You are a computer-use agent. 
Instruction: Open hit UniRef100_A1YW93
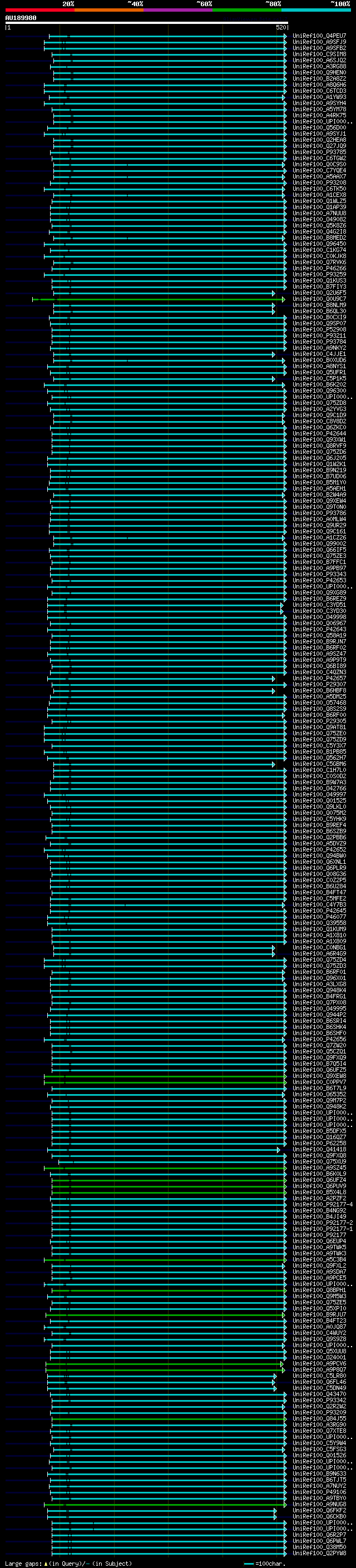pyautogui.click(x=319, y=97)
